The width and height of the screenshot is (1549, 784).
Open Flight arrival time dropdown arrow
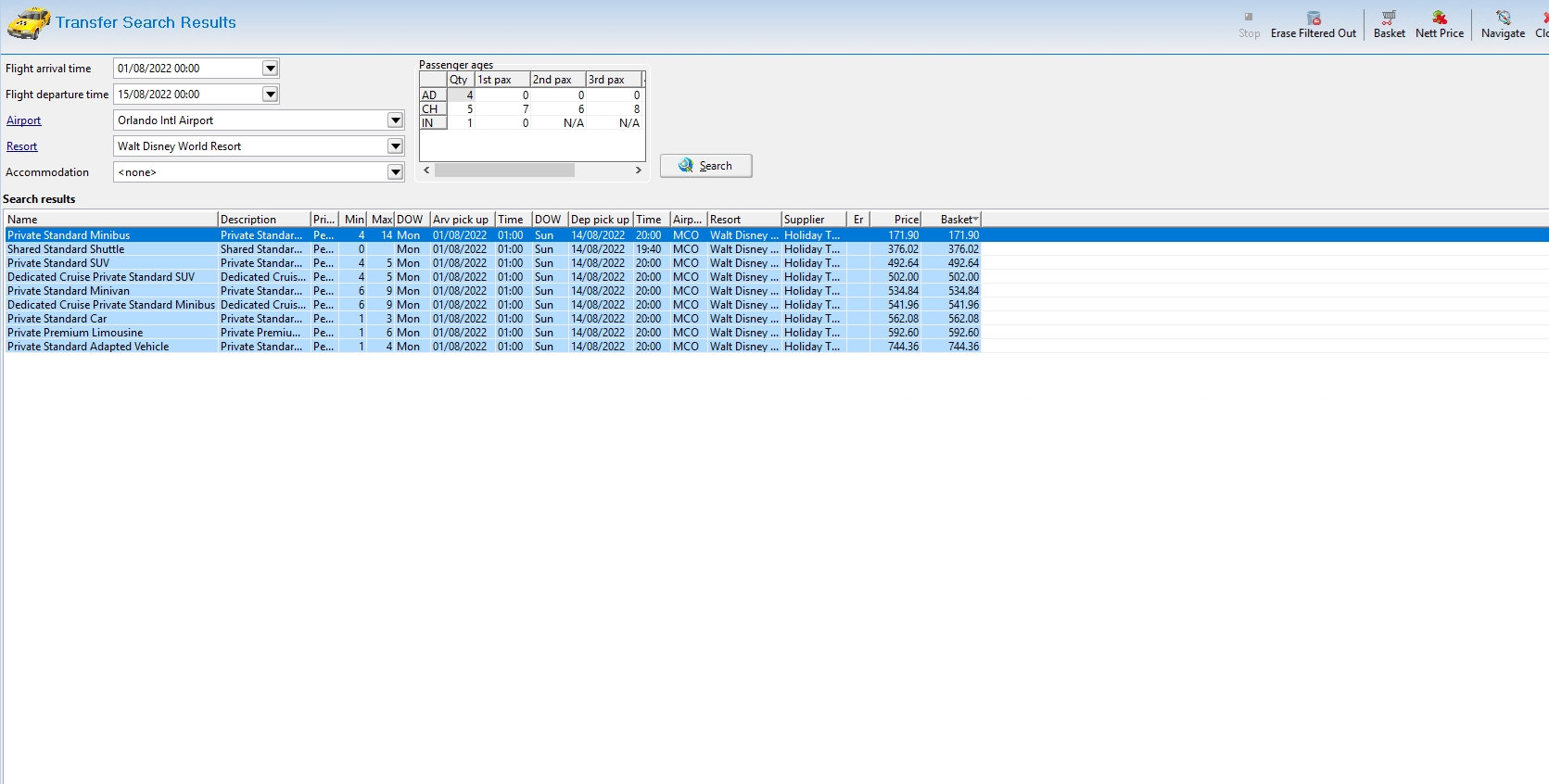270,69
